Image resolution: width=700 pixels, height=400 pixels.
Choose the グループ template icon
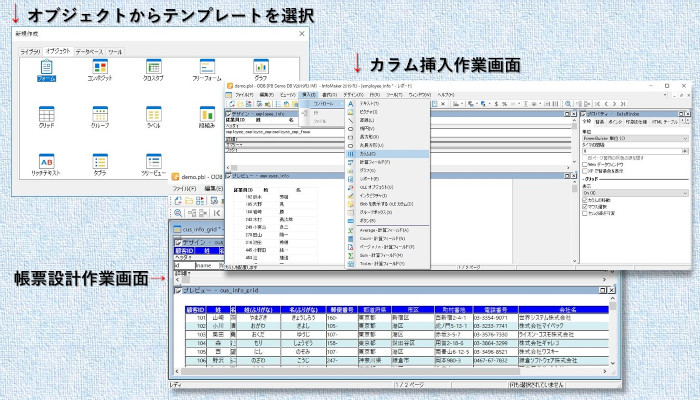pyautogui.click(x=99, y=115)
